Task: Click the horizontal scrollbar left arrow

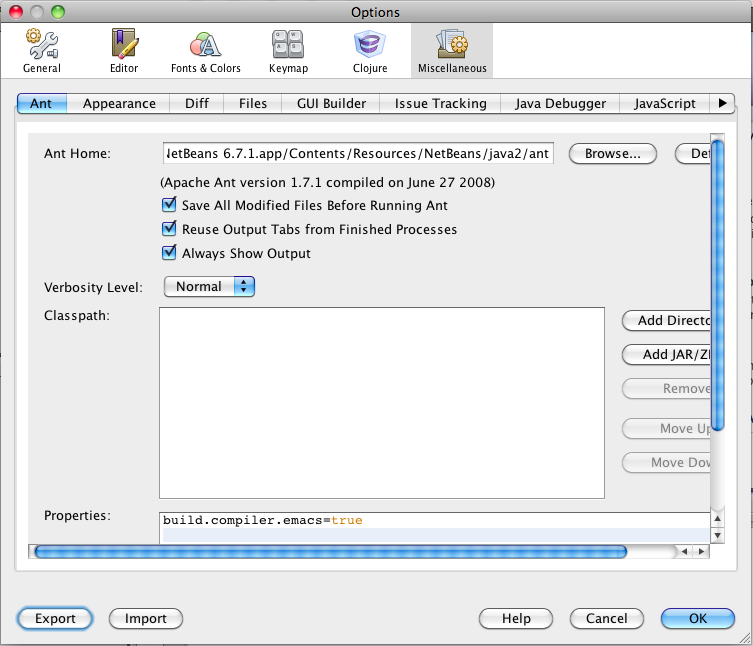Action: [x=684, y=551]
